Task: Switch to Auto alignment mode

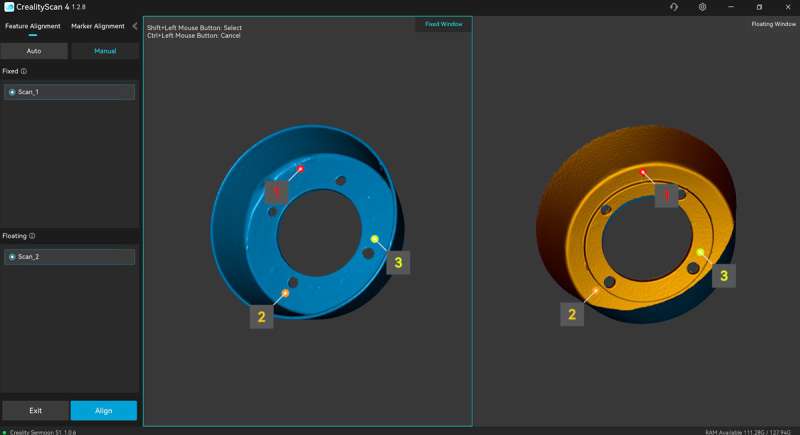Action: [34, 51]
